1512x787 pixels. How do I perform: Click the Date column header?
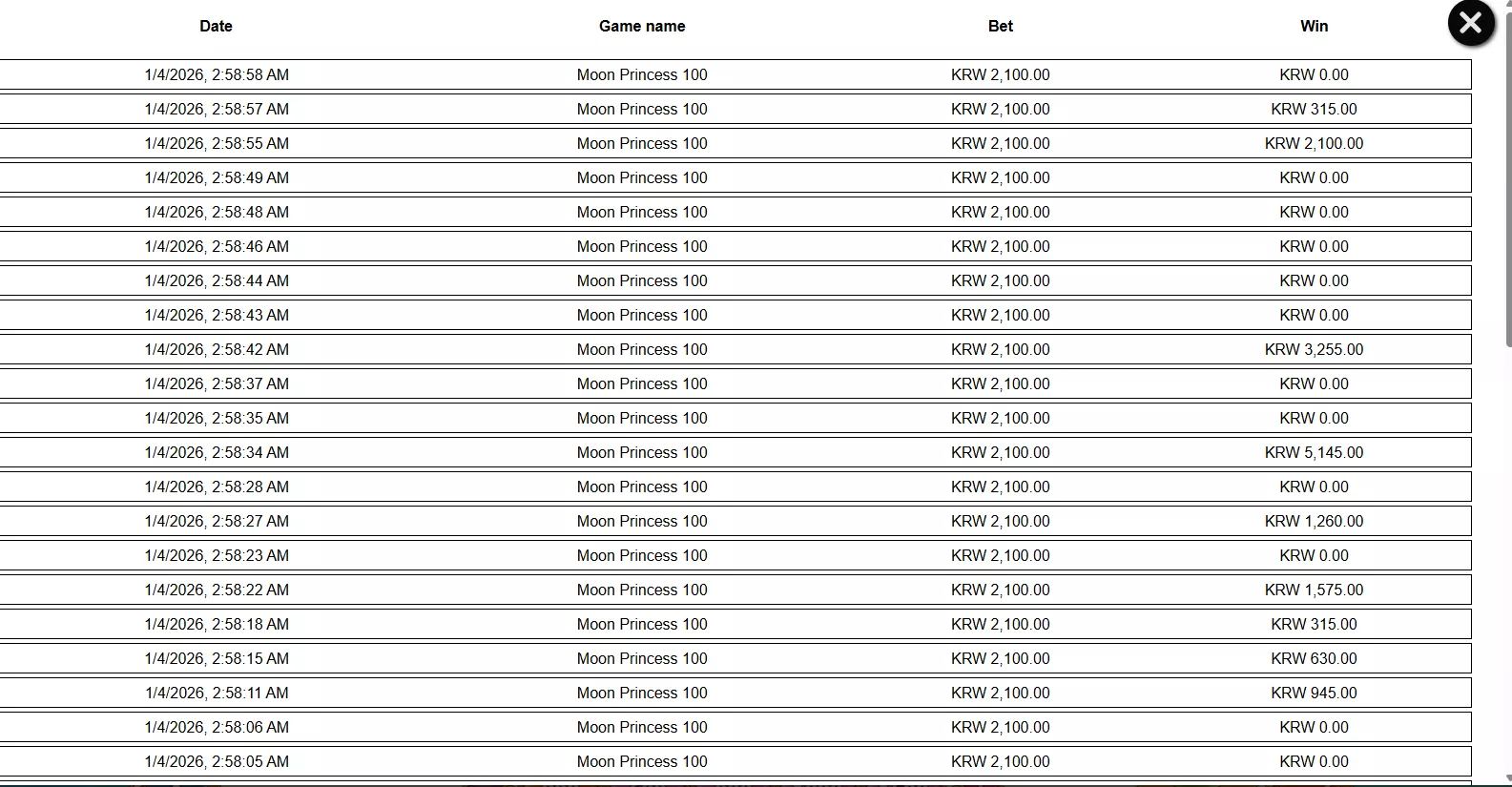(216, 27)
